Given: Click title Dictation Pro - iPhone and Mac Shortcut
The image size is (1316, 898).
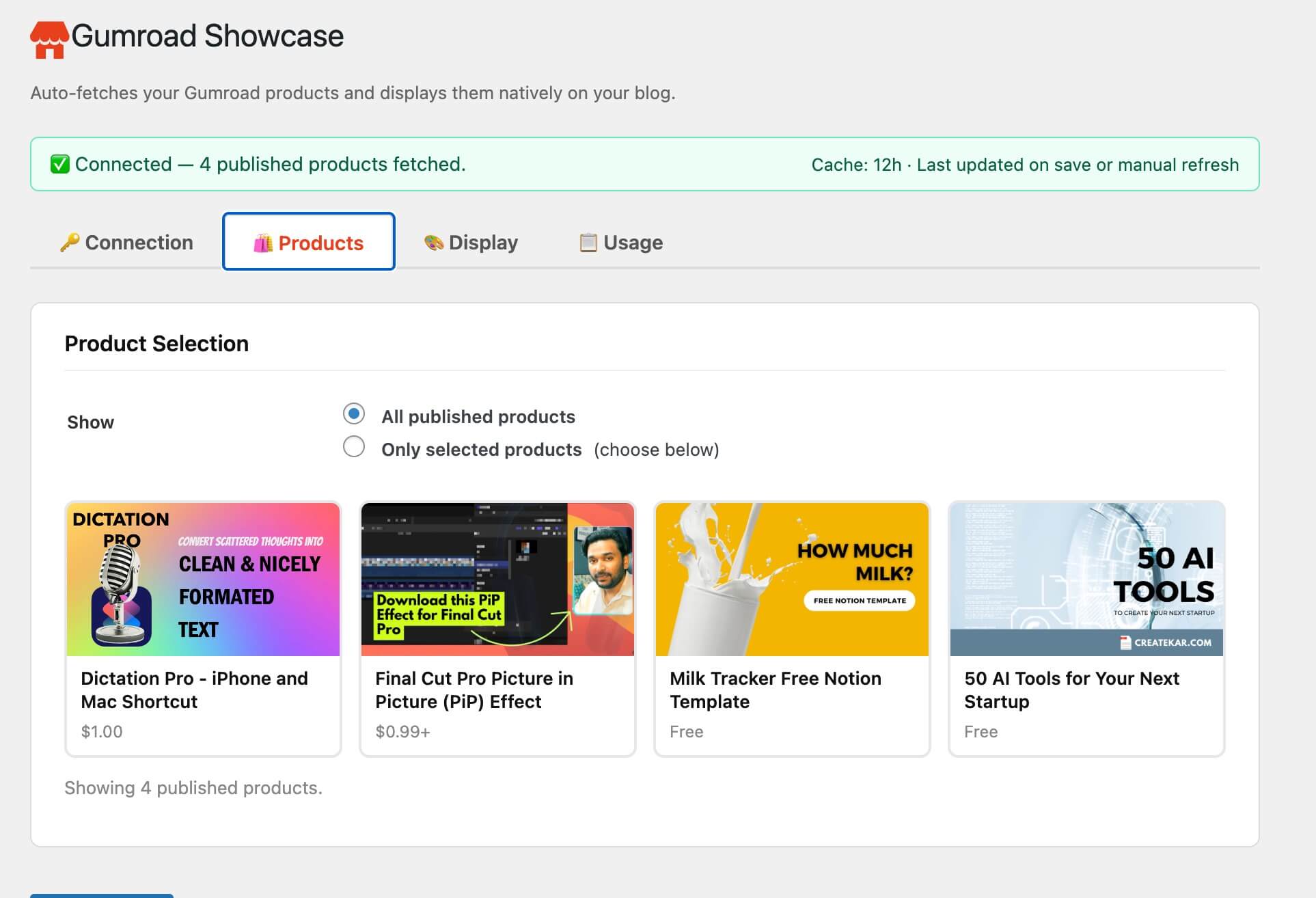Looking at the screenshot, I should click(x=195, y=690).
